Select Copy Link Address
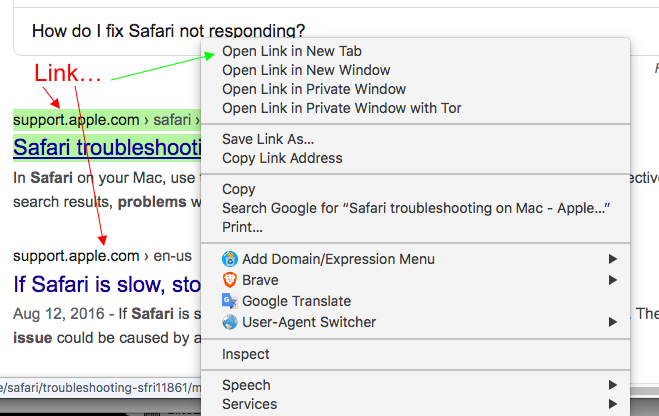 (x=282, y=158)
